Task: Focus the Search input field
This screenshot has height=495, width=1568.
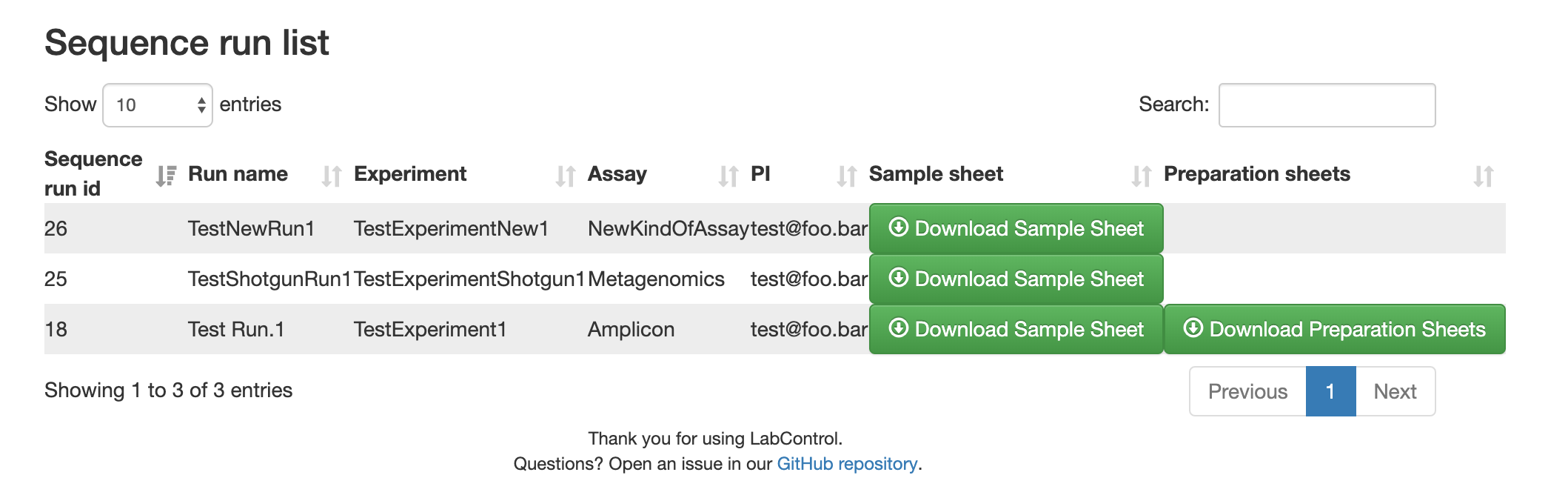Action: (x=1327, y=105)
